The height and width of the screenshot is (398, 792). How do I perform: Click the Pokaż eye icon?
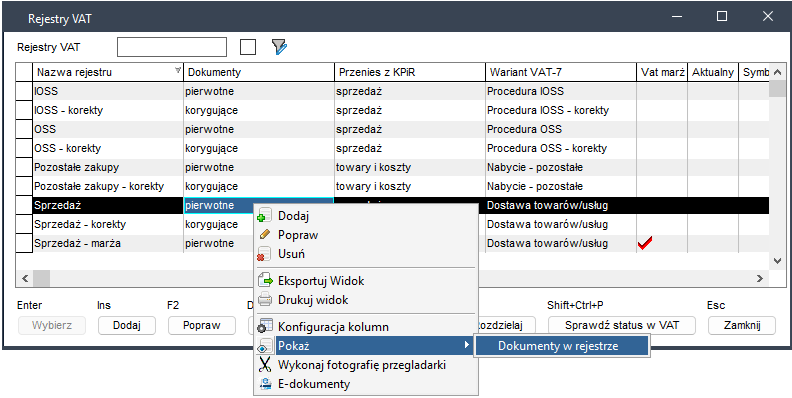point(265,346)
